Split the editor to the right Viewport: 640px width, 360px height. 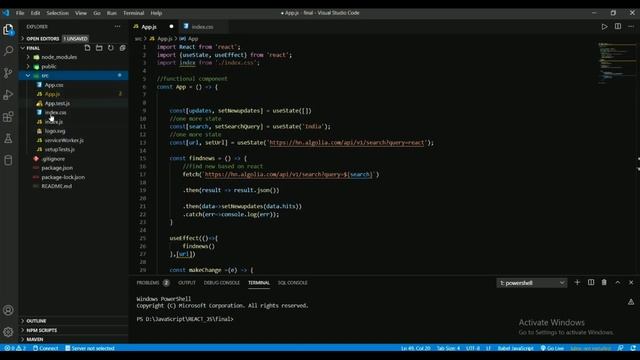[x=618, y=27]
